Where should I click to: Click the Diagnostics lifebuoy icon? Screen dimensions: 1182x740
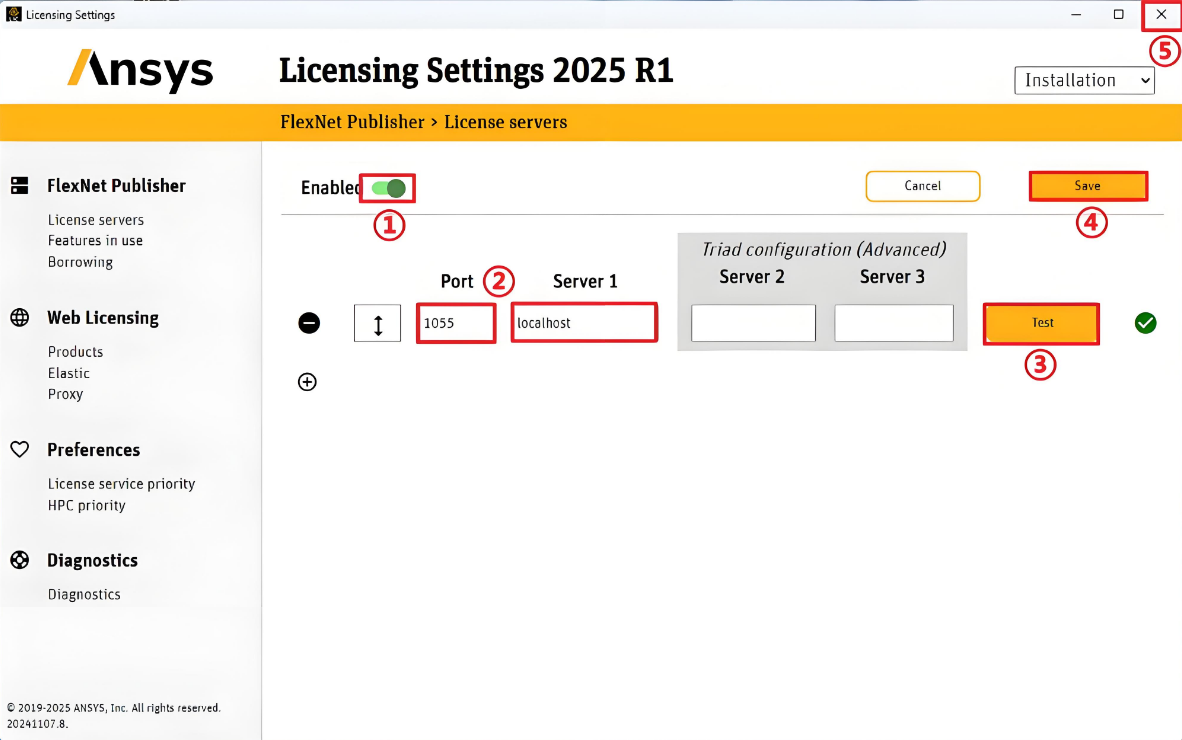pyautogui.click(x=20, y=560)
